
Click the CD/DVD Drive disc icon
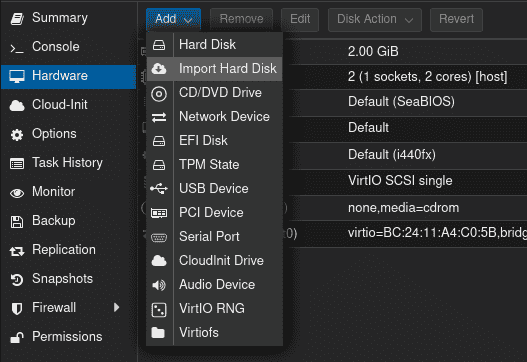coord(159,93)
